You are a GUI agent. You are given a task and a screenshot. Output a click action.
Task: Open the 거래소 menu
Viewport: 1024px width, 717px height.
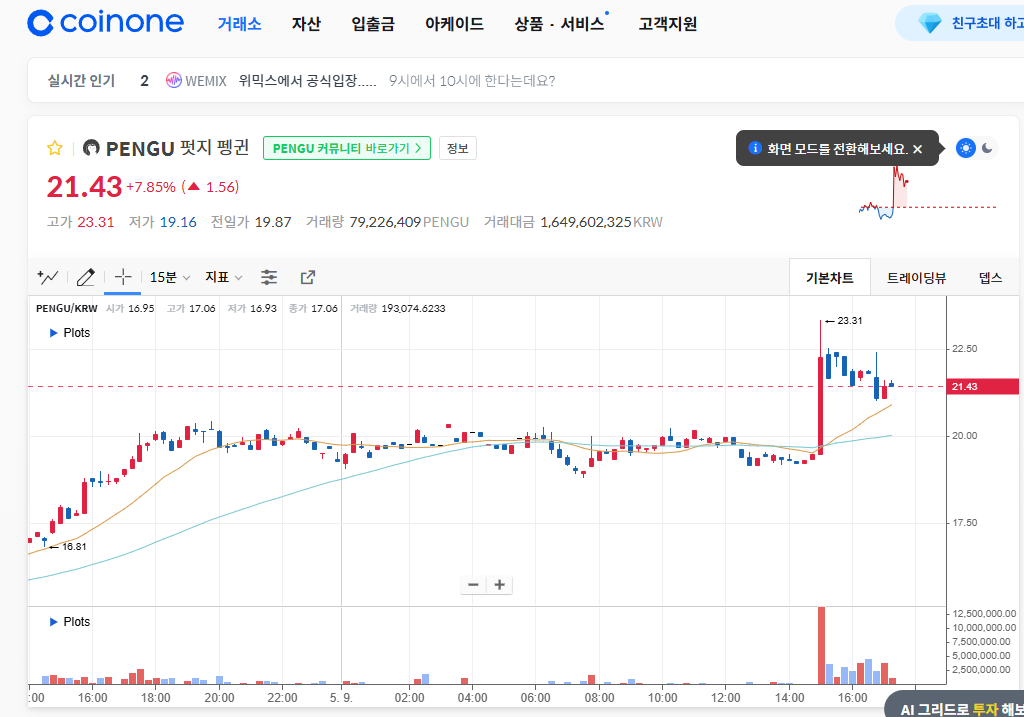(x=239, y=24)
